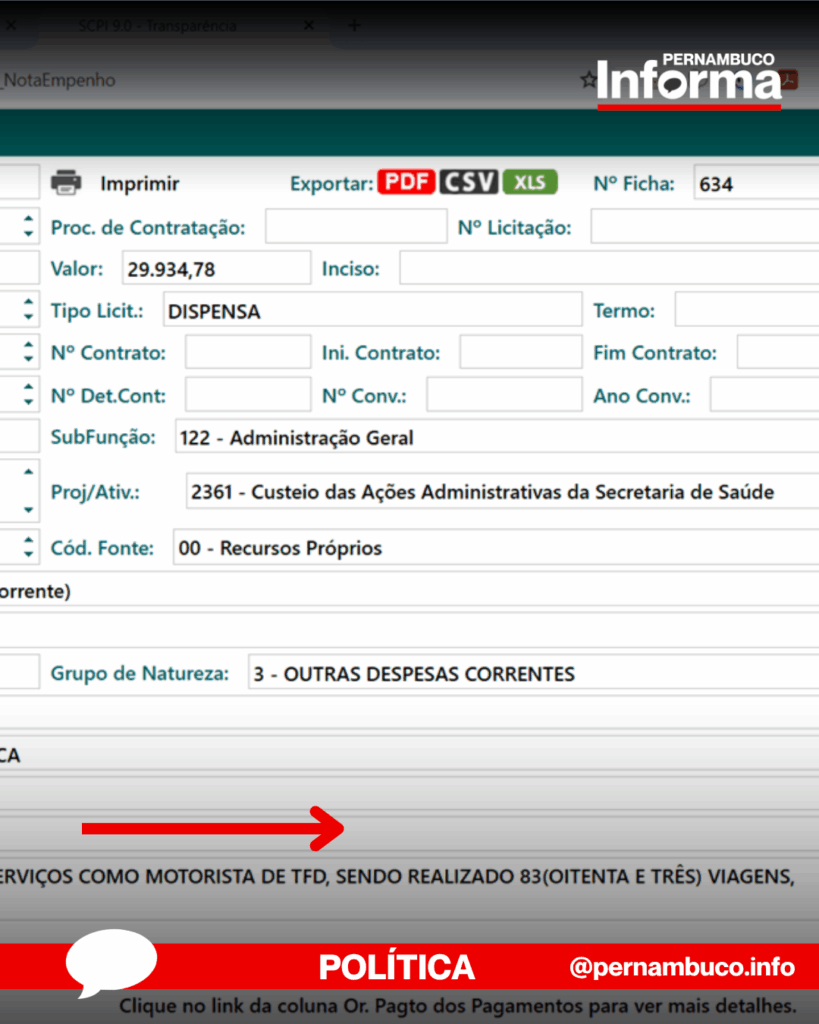Click the empty Proc. de Contratação field
Image resolution: width=819 pixels, height=1024 pixels.
coord(355,227)
